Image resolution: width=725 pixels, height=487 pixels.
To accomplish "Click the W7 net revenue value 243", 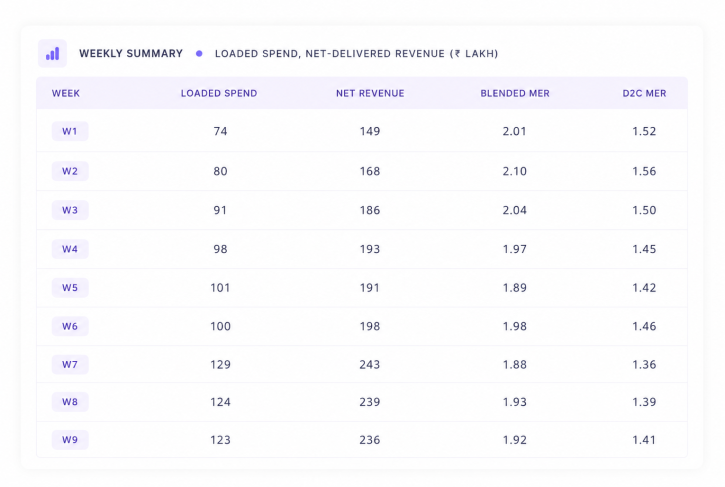I will click(x=370, y=364).
